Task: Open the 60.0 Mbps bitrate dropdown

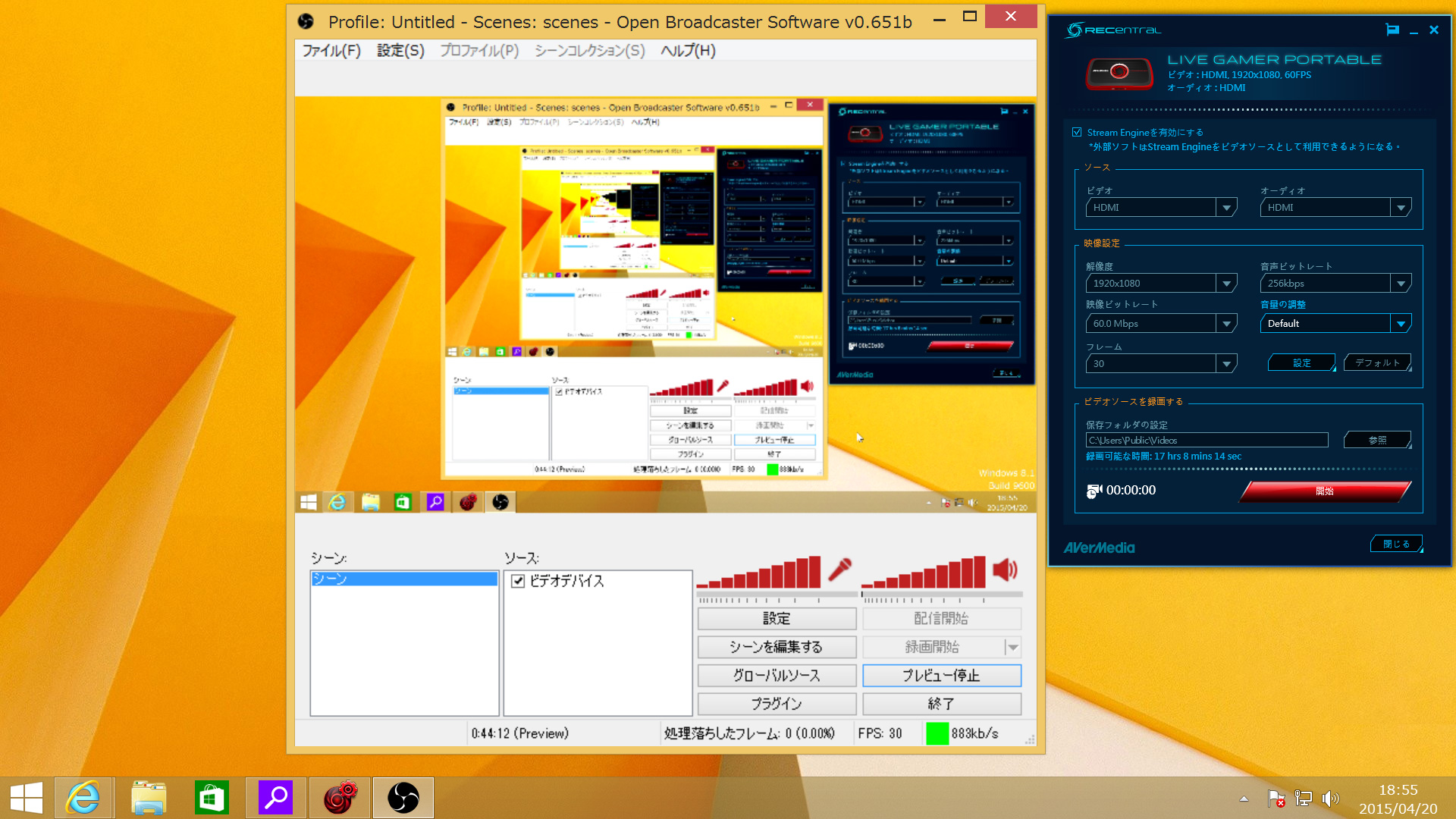Action: [1226, 324]
